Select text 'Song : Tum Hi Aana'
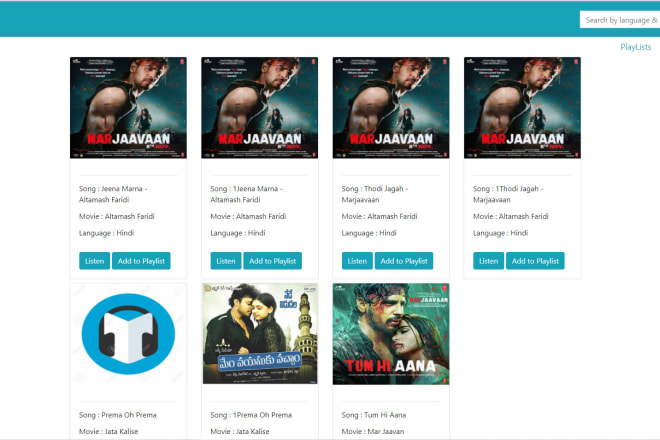The image size is (660, 440). pyautogui.click(x=374, y=415)
